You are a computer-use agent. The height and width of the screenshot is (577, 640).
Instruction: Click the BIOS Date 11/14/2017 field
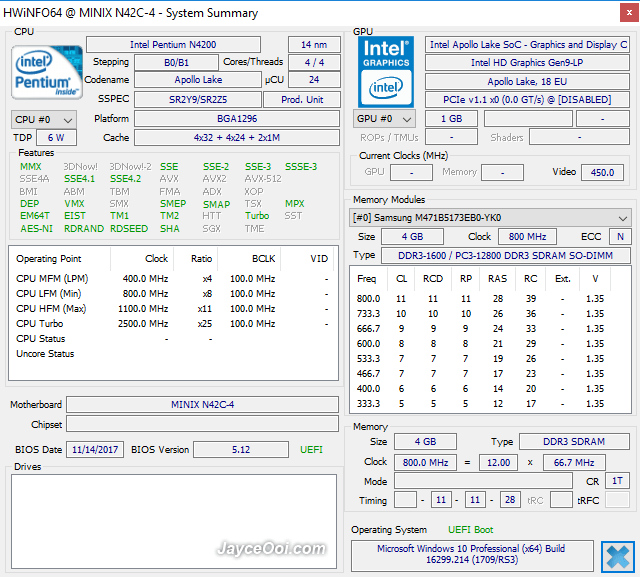click(95, 450)
